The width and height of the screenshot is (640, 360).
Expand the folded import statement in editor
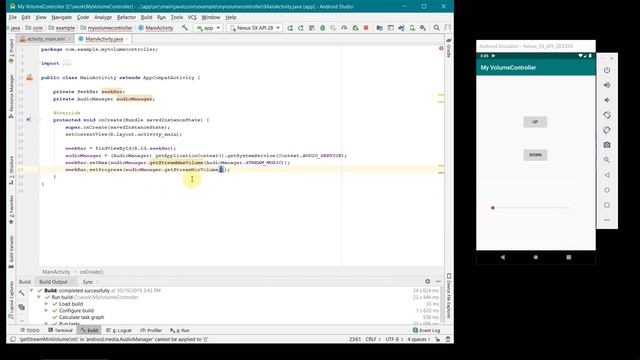point(67,63)
